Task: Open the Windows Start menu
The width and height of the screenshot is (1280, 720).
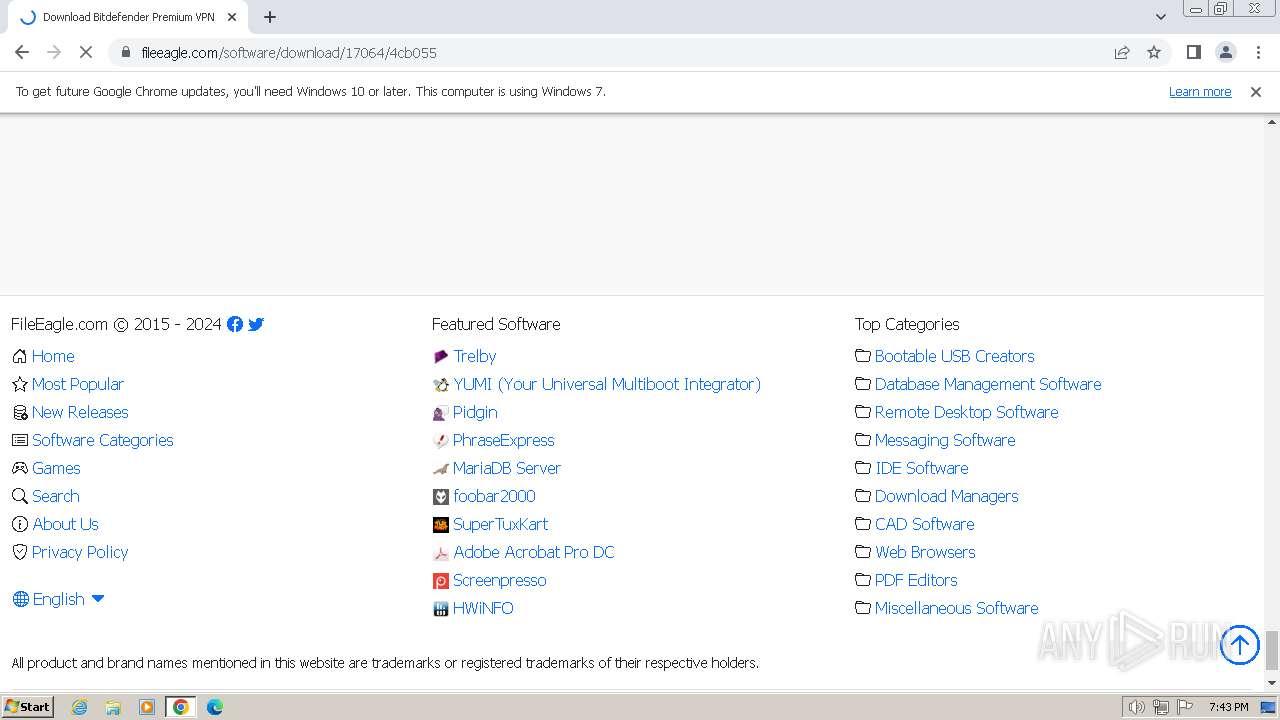Action: [x=28, y=707]
